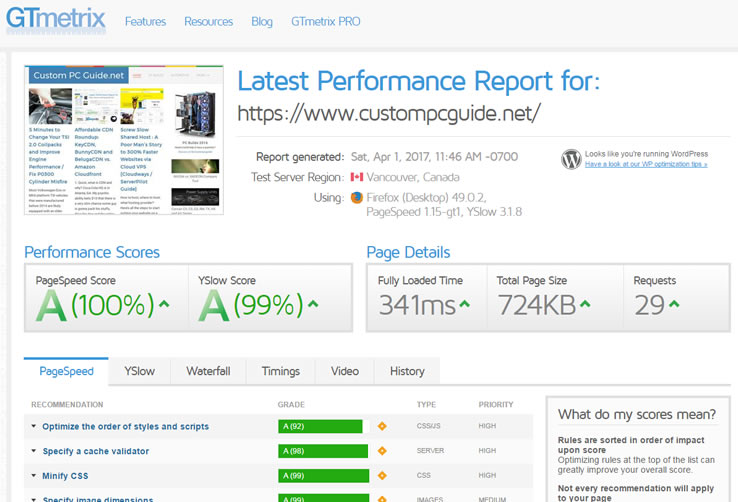Click the Canada flag icon
Screen dimensions: 738x502
357,177
